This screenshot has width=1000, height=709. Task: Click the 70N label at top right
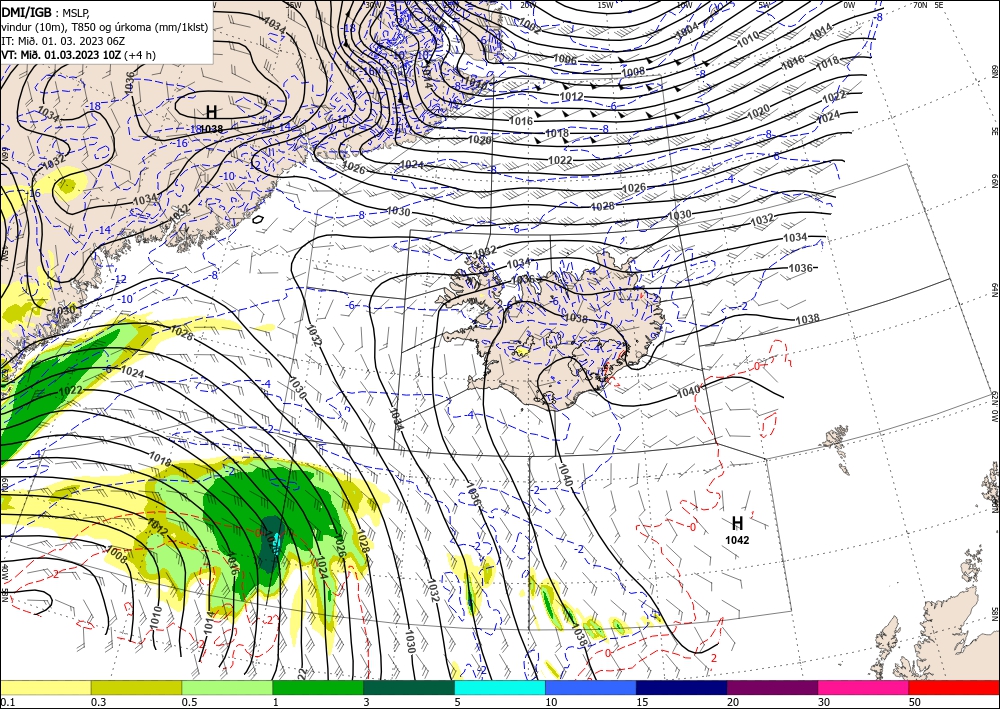click(x=920, y=5)
